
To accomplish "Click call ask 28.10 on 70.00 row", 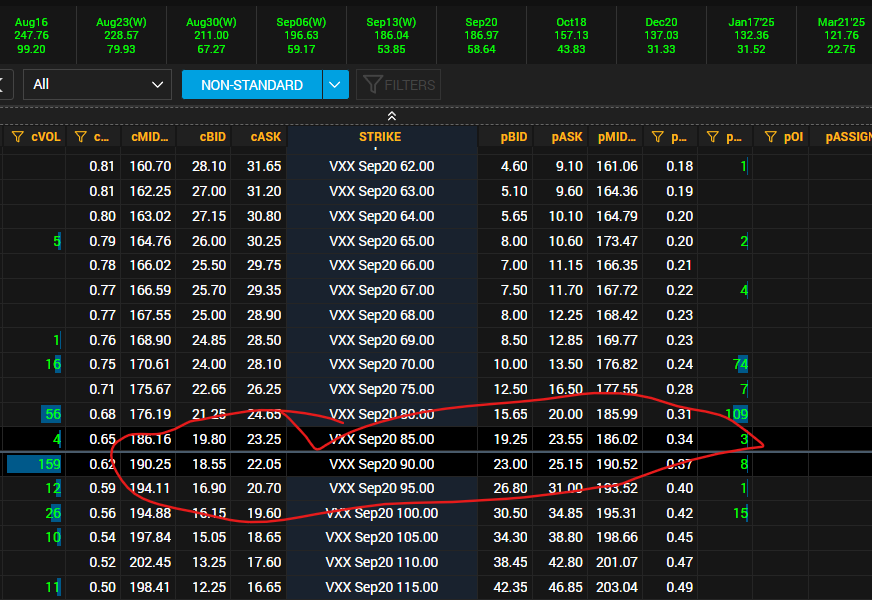I will (264, 364).
